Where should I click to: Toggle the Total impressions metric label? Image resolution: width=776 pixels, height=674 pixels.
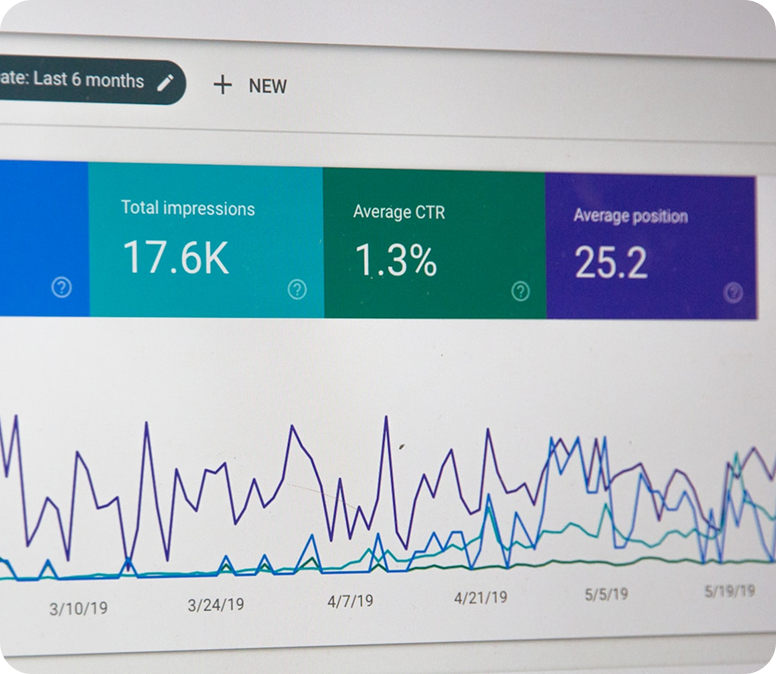coord(188,208)
